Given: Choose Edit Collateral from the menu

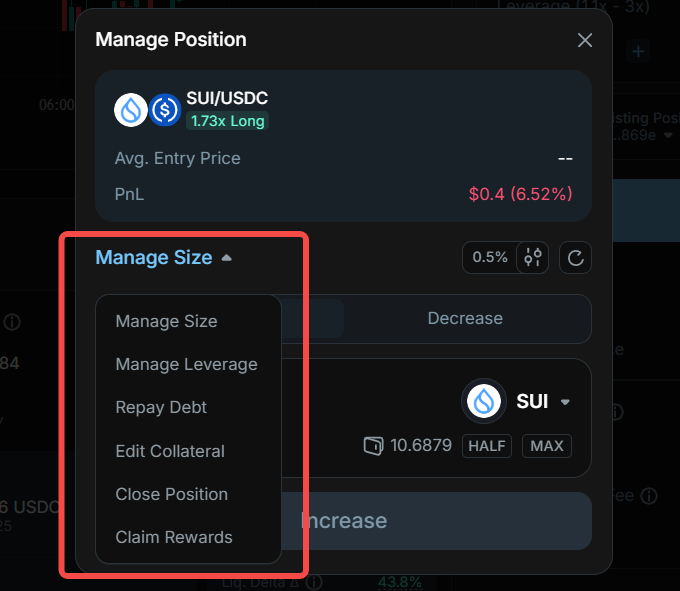Looking at the screenshot, I should 170,451.
